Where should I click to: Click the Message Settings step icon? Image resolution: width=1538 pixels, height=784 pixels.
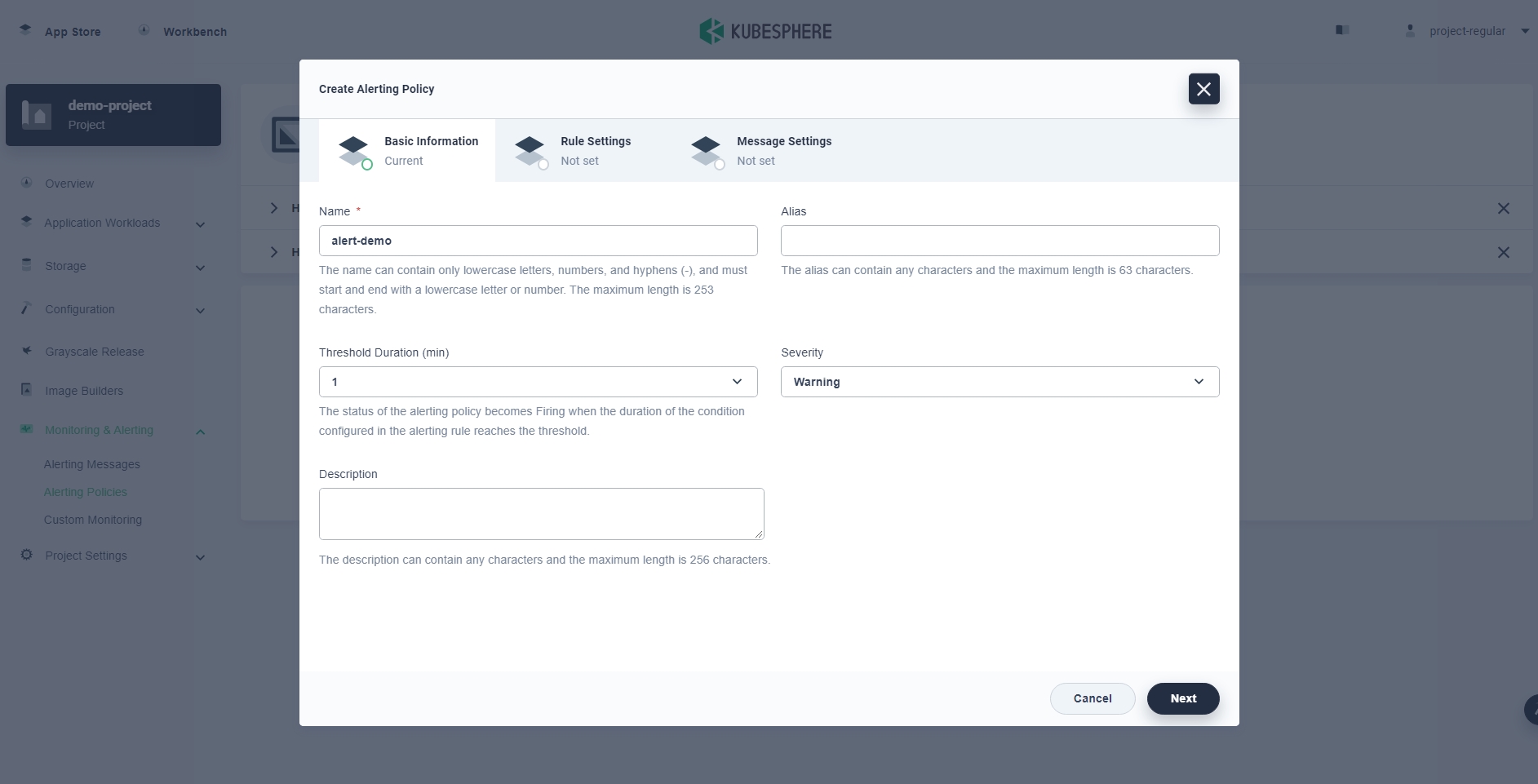[x=707, y=151]
